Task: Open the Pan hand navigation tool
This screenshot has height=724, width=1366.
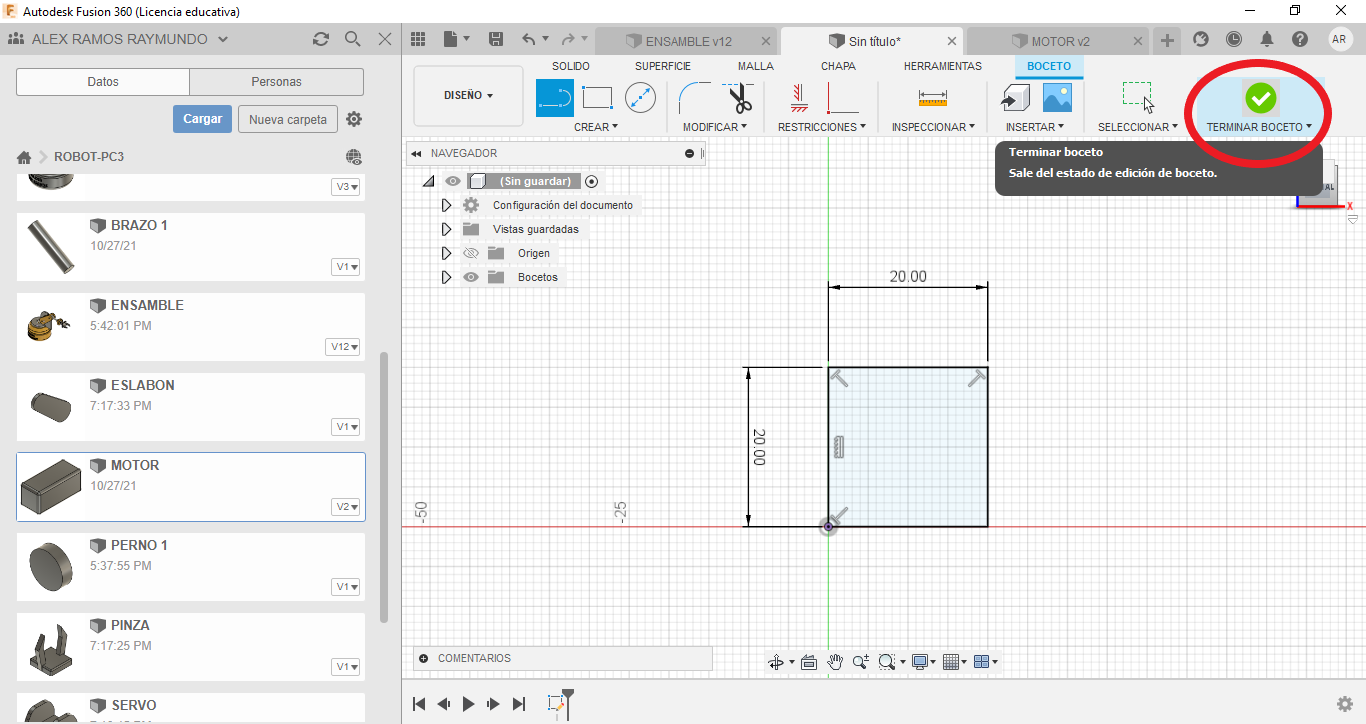Action: [835, 662]
